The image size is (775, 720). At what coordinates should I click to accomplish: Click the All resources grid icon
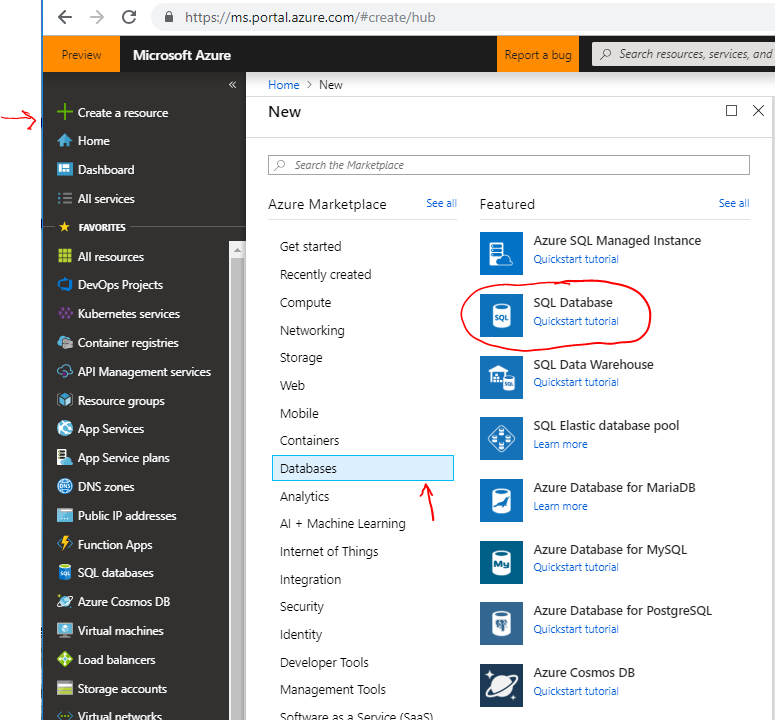pyautogui.click(x=65, y=256)
